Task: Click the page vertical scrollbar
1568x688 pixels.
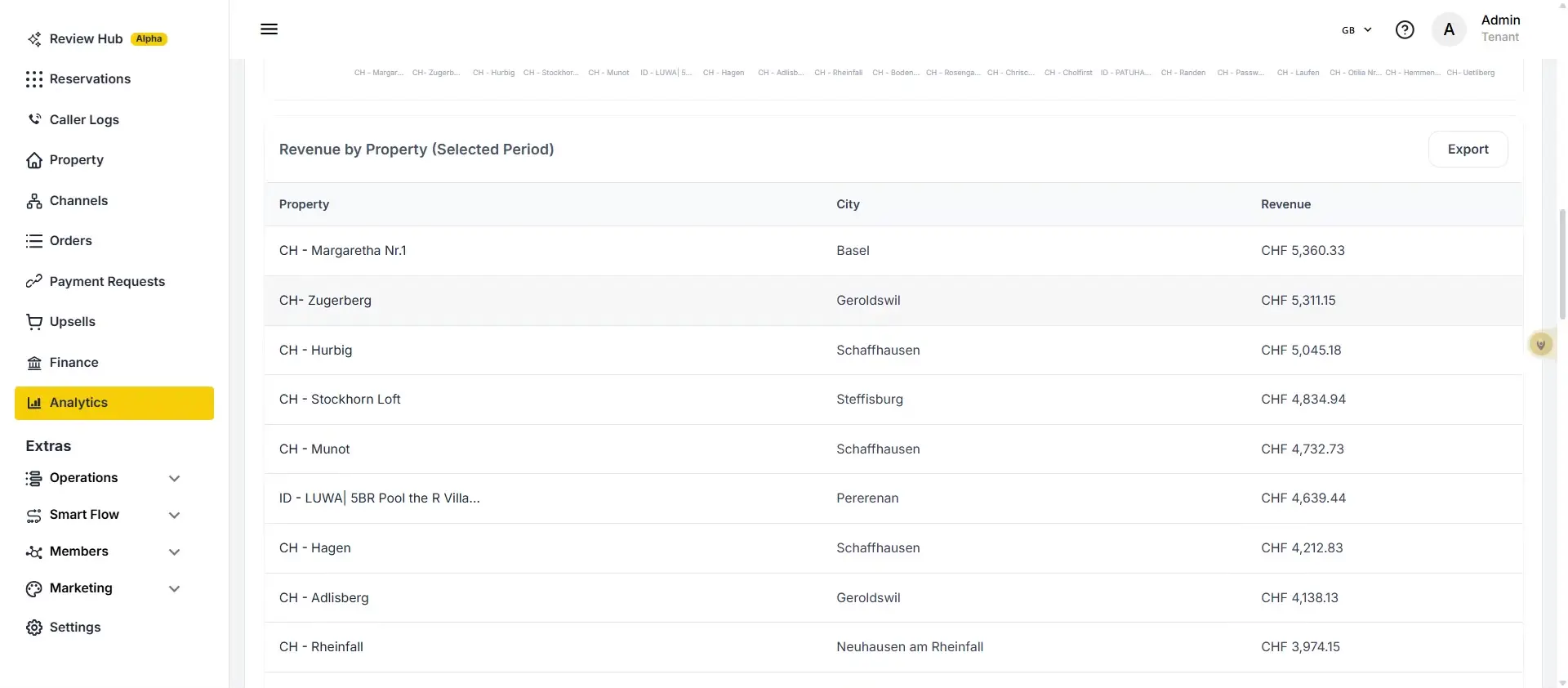Action: tap(1562, 265)
